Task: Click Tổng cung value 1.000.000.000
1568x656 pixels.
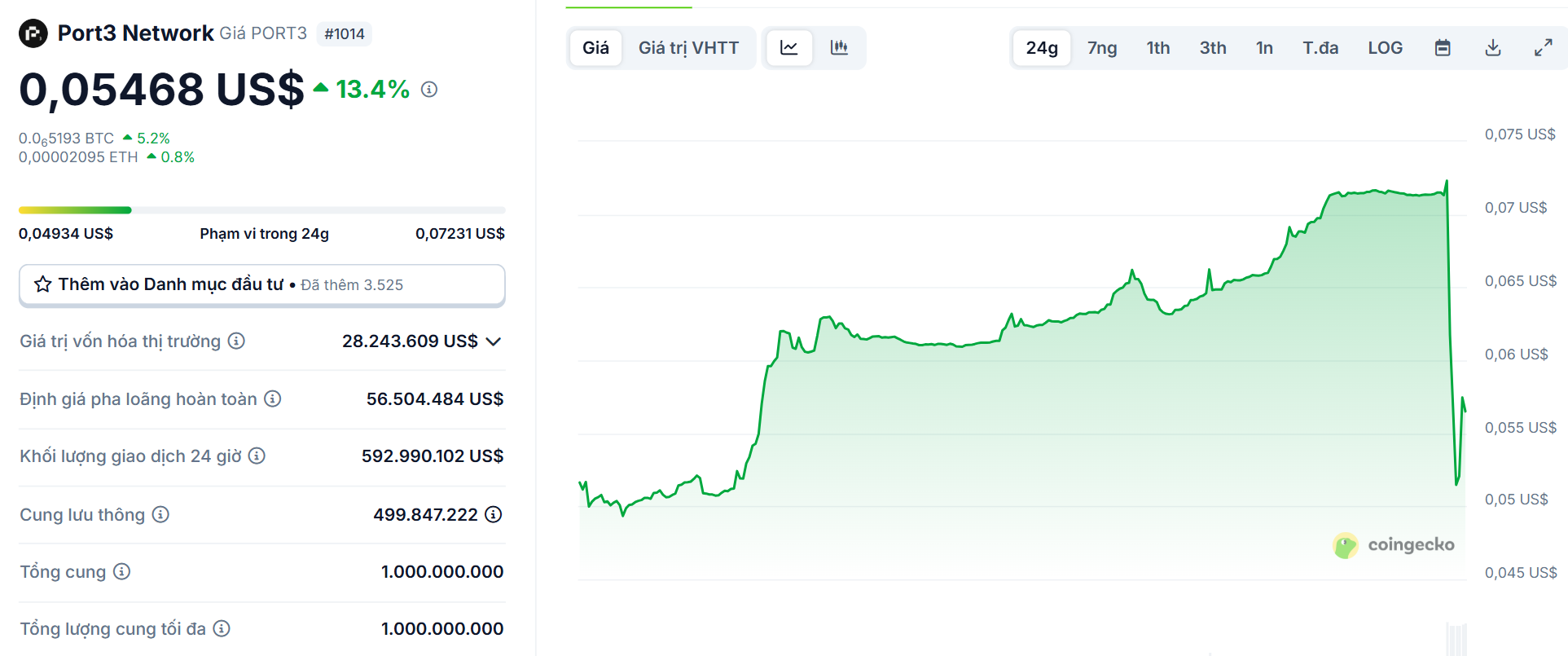Action: coord(442,571)
